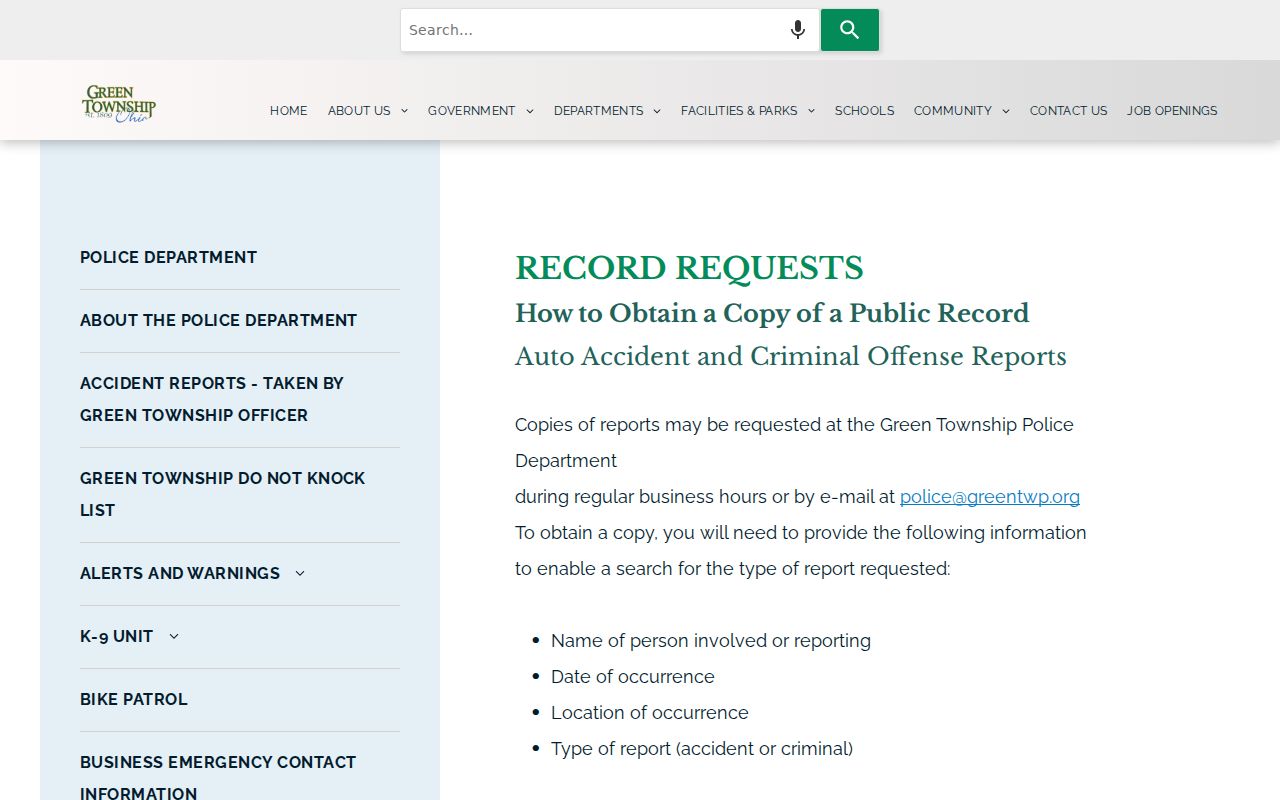Open the Police Department sidebar link

pyautogui.click(x=168, y=257)
